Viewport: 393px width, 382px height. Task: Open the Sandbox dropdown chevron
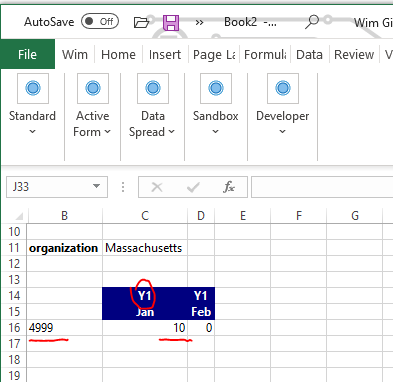pyautogui.click(x=216, y=132)
